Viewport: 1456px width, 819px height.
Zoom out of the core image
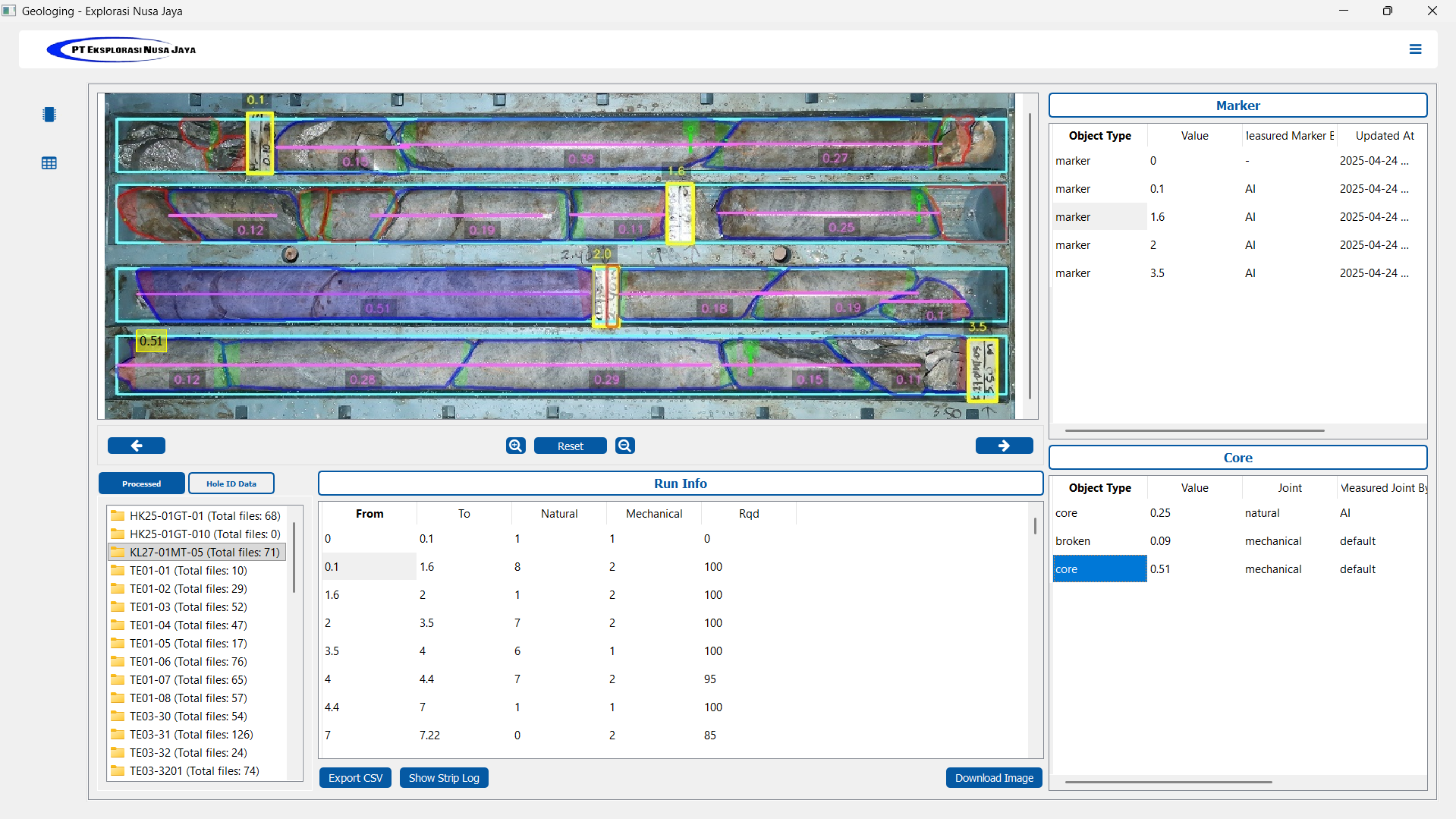coord(625,446)
